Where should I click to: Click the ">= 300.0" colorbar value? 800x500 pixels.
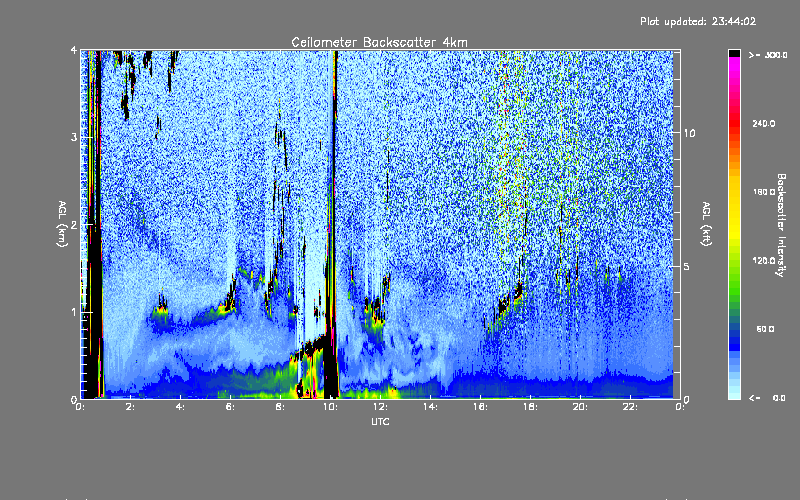pyautogui.click(x=768, y=55)
